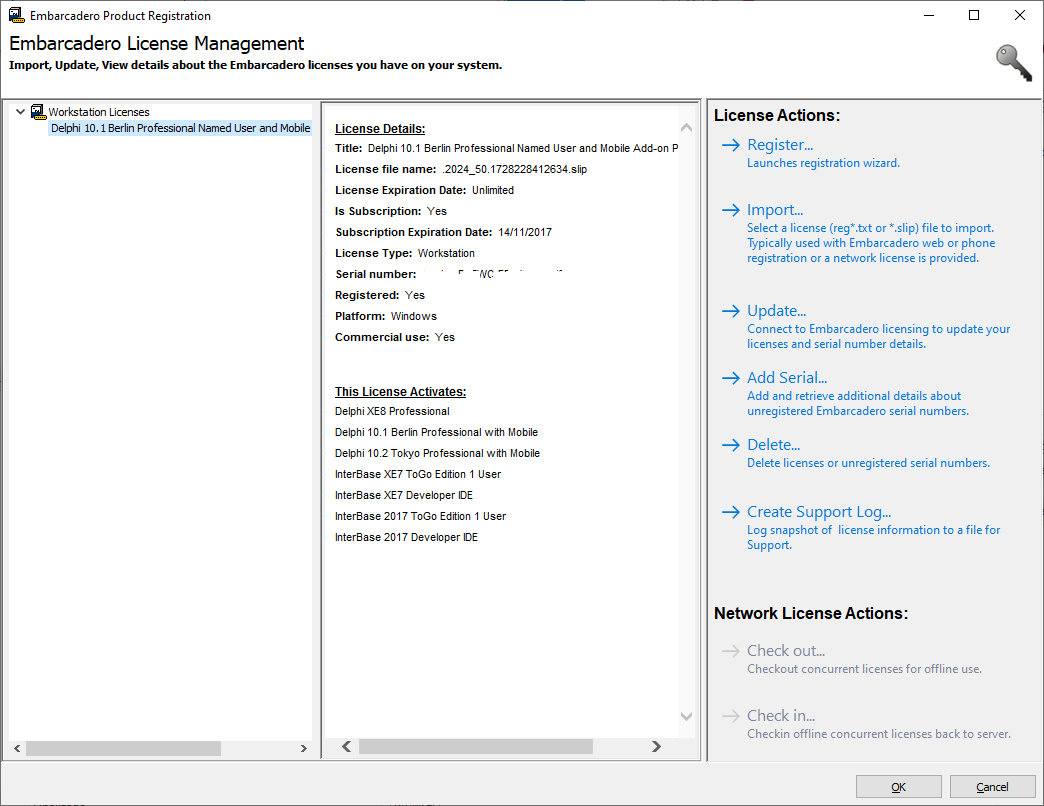Confirm with the OK button
This screenshot has width=1044, height=806.
[x=898, y=787]
